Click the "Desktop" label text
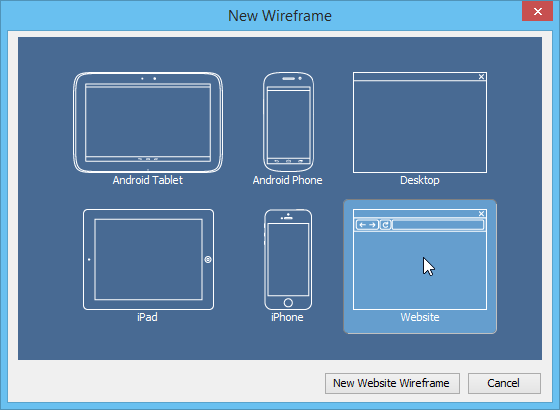560x410 pixels. (420, 180)
